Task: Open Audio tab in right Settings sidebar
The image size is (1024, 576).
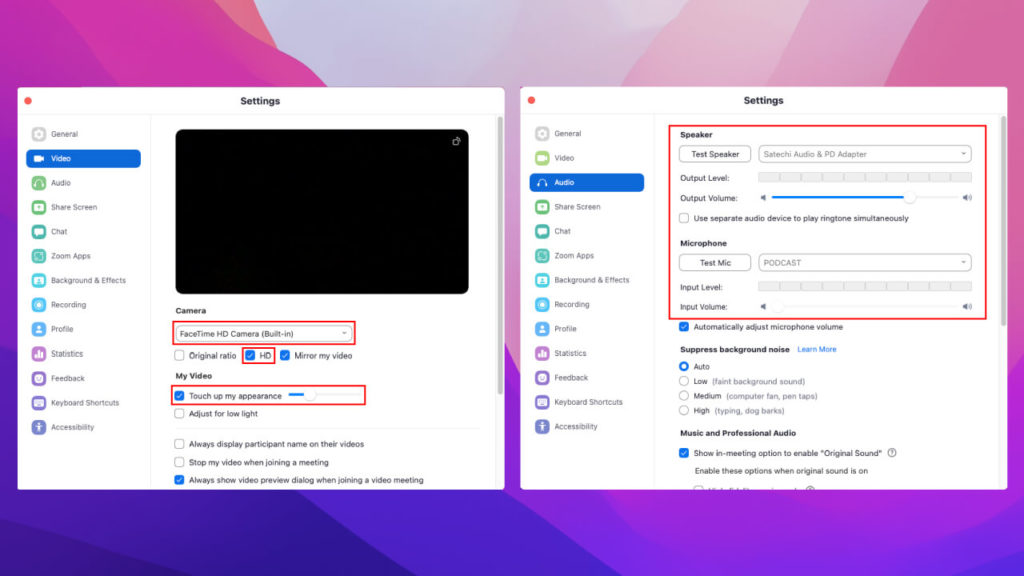Action: (x=586, y=182)
